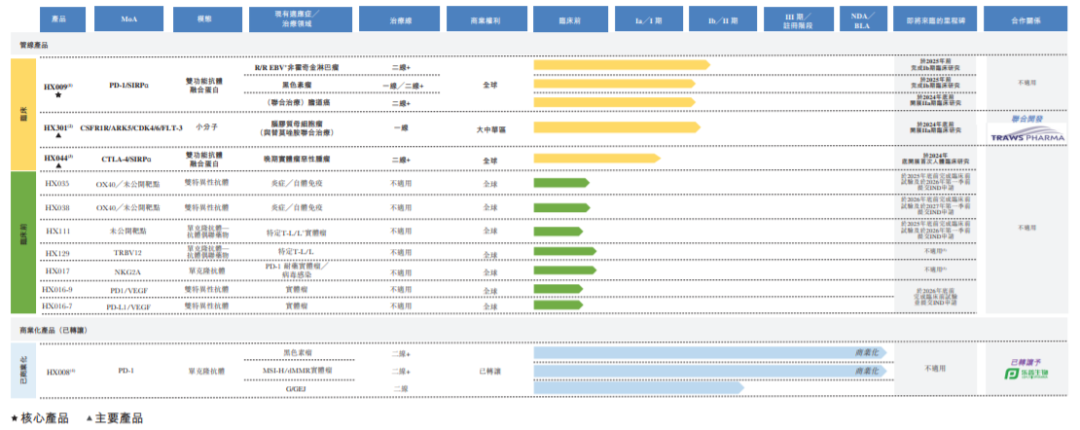Click the 核心產品 legend text

(45, 418)
